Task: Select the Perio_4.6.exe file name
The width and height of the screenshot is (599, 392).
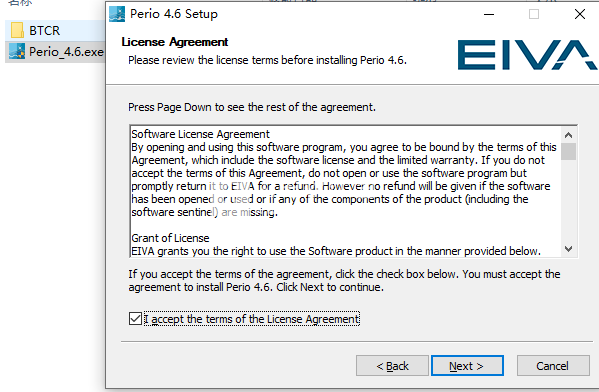Action: pos(66,52)
